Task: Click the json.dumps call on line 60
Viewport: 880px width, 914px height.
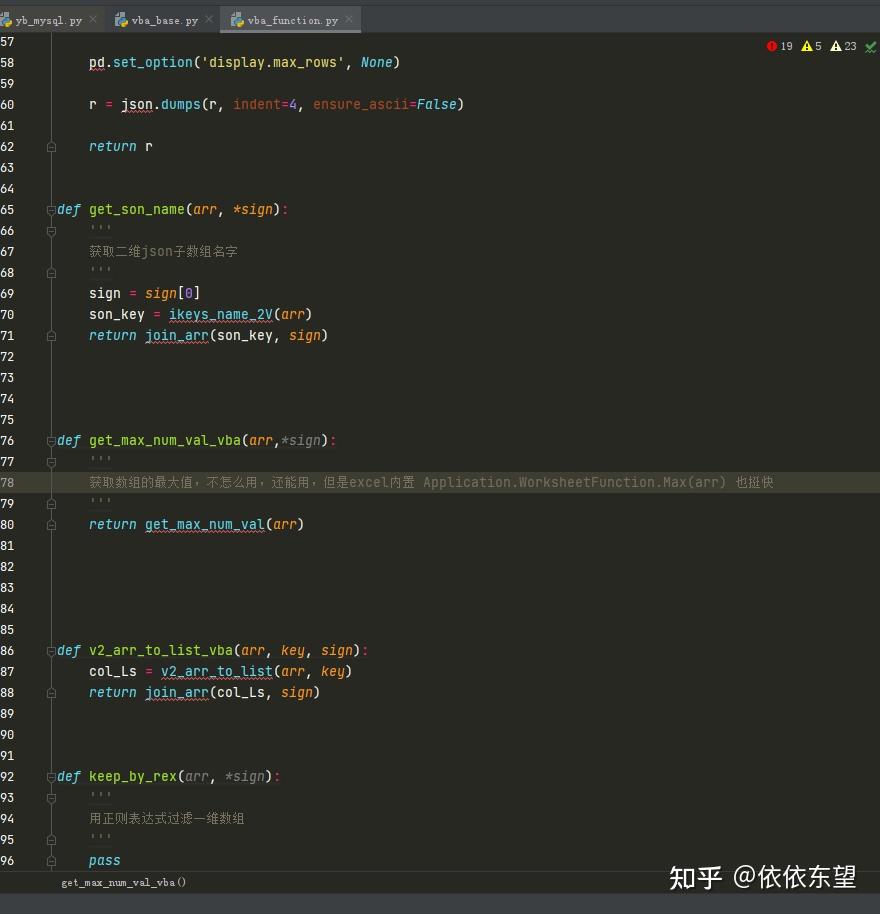Action: pyautogui.click(x=161, y=104)
